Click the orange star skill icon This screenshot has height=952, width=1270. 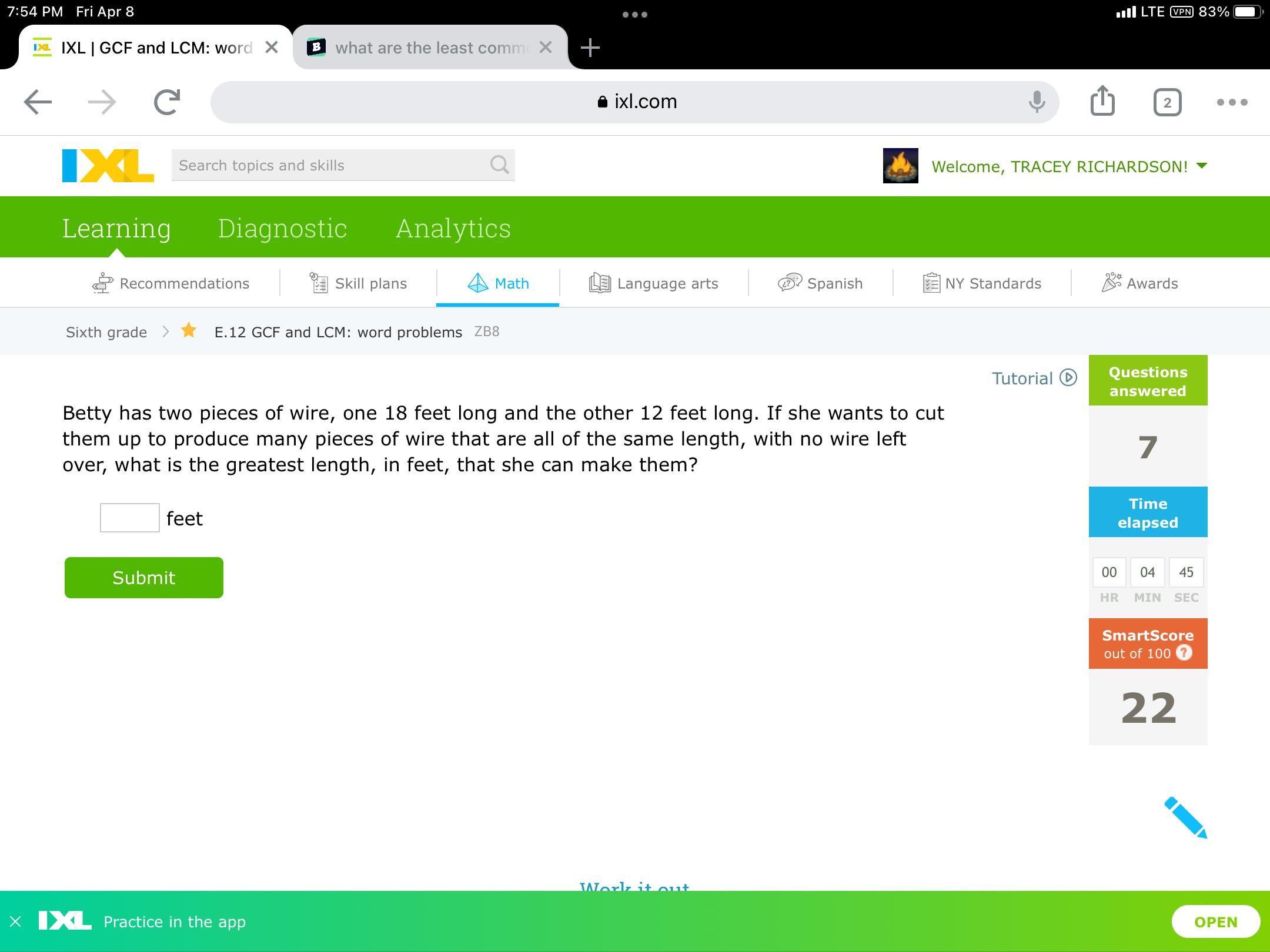pyautogui.click(x=189, y=331)
